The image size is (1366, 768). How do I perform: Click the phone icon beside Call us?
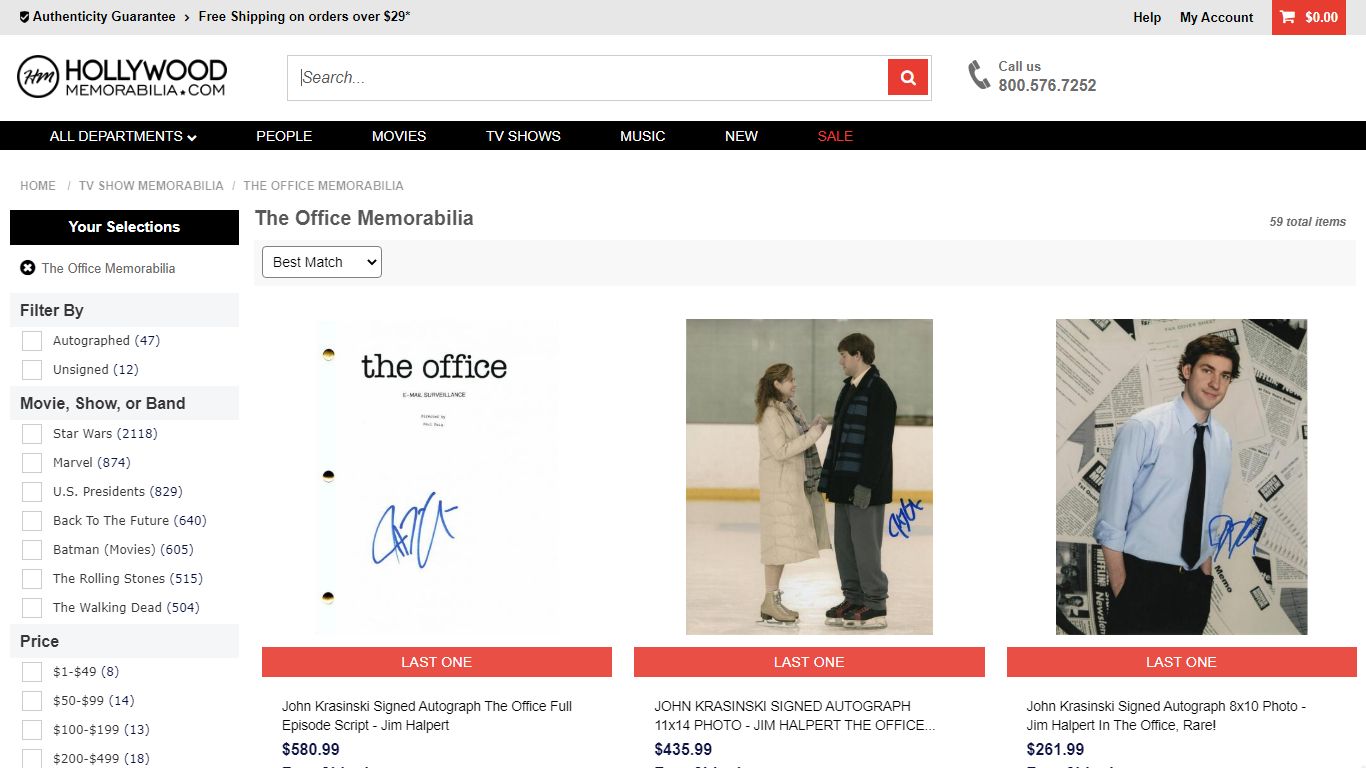(978, 75)
